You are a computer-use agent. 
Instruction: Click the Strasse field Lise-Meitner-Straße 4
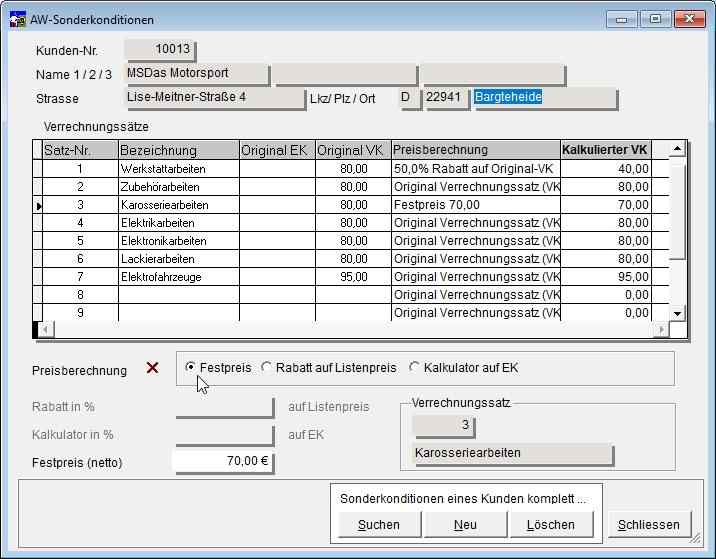tap(215, 98)
